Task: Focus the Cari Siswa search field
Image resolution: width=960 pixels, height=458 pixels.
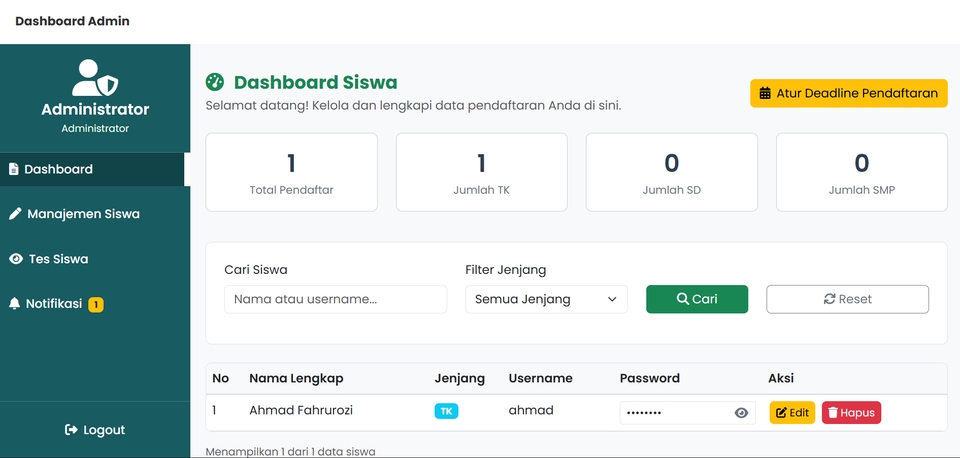Action: 336,299
